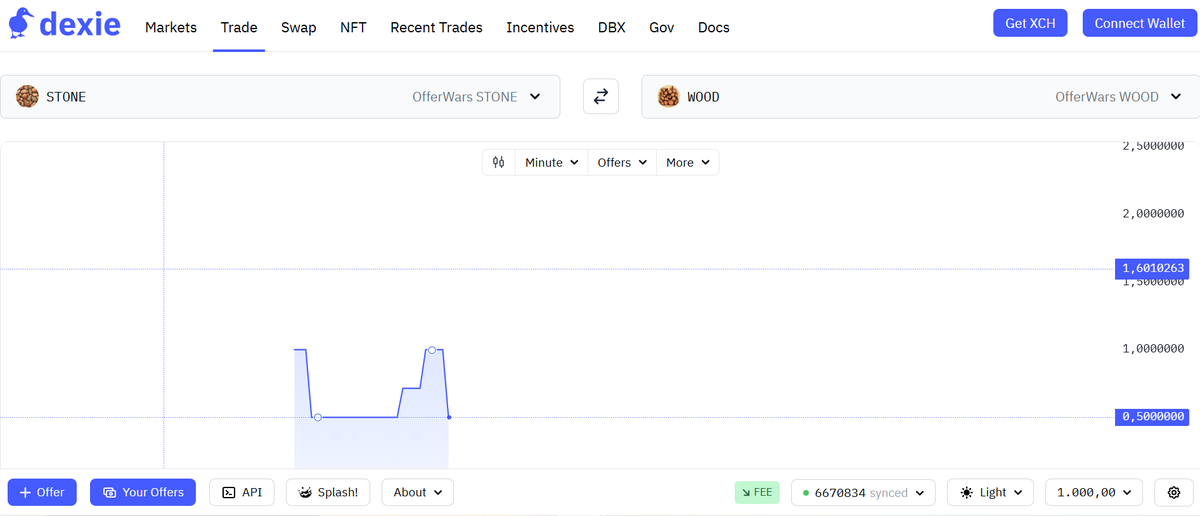Click Connect Wallet

(1139, 23)
